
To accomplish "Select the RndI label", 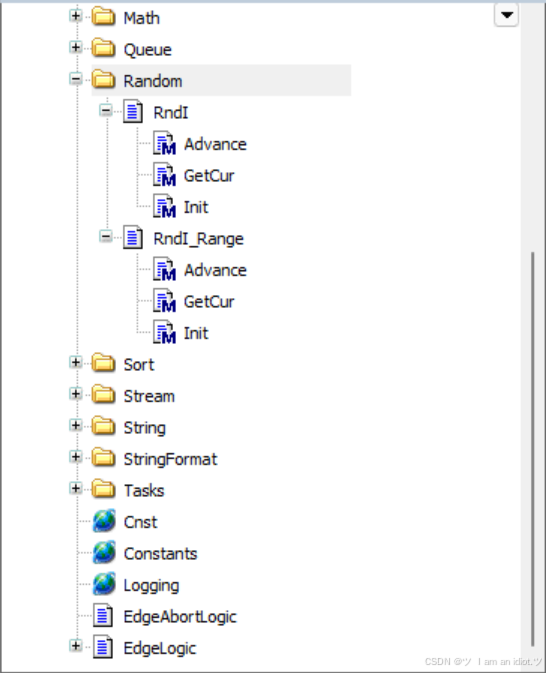I will 171,113.
